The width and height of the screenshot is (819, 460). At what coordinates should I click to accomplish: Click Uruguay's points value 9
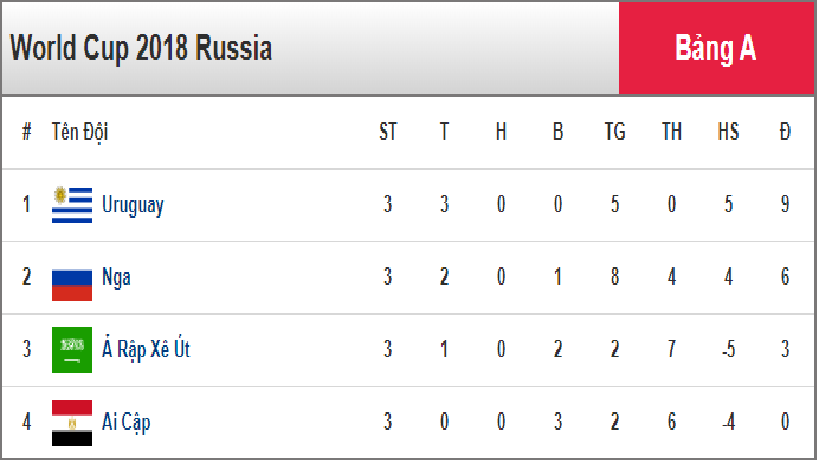tap(785, 204)
